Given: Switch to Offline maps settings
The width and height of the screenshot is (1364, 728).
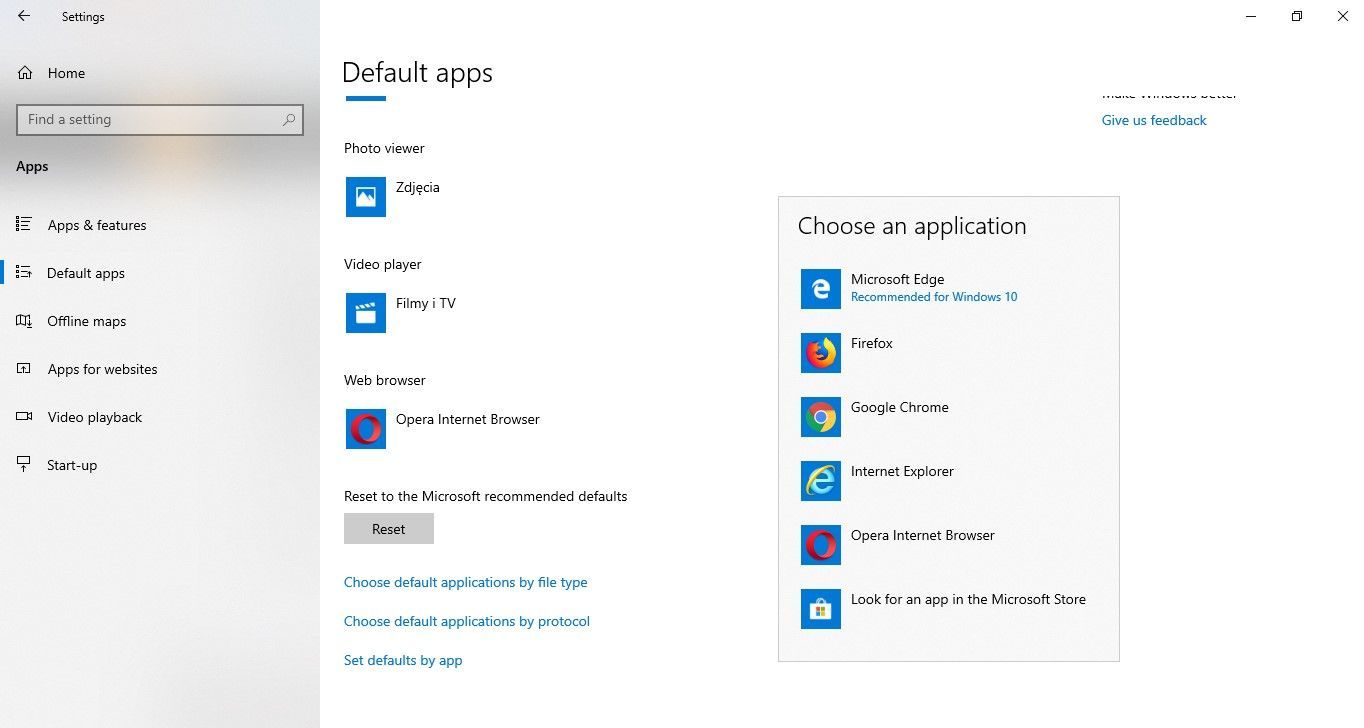Looking at the screenshot, I should point(87,321).
